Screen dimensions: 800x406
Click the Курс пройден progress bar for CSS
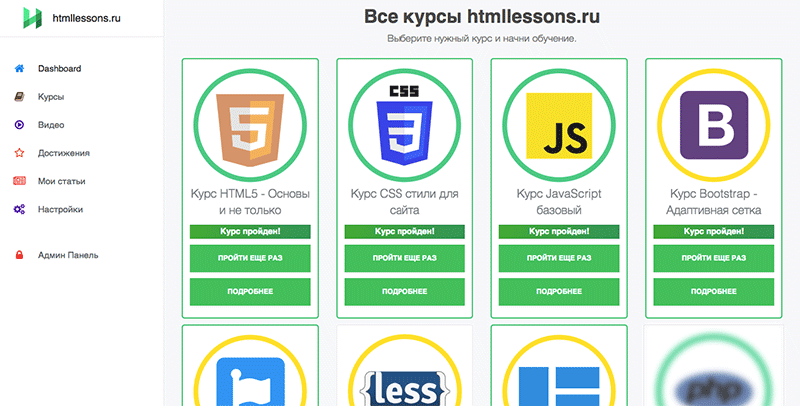404,231
